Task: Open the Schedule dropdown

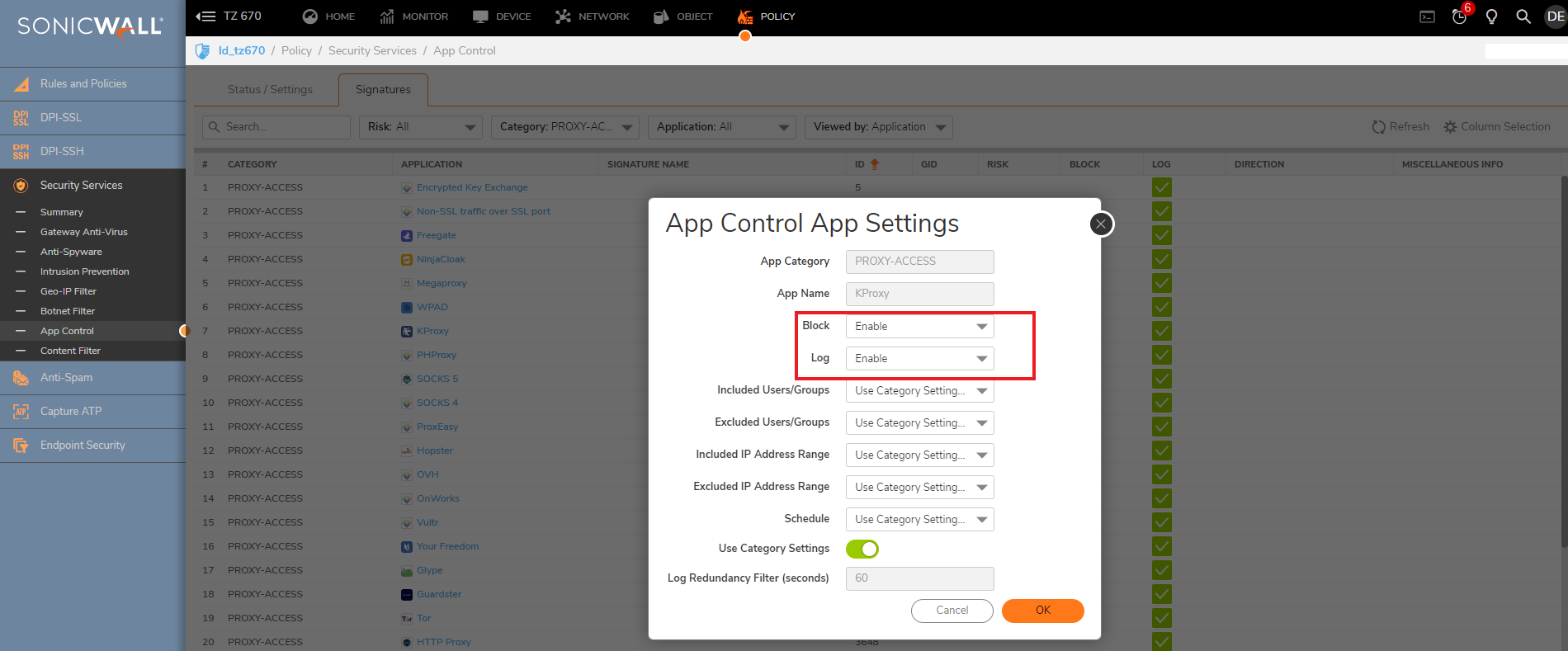Action: coord(919,520)
